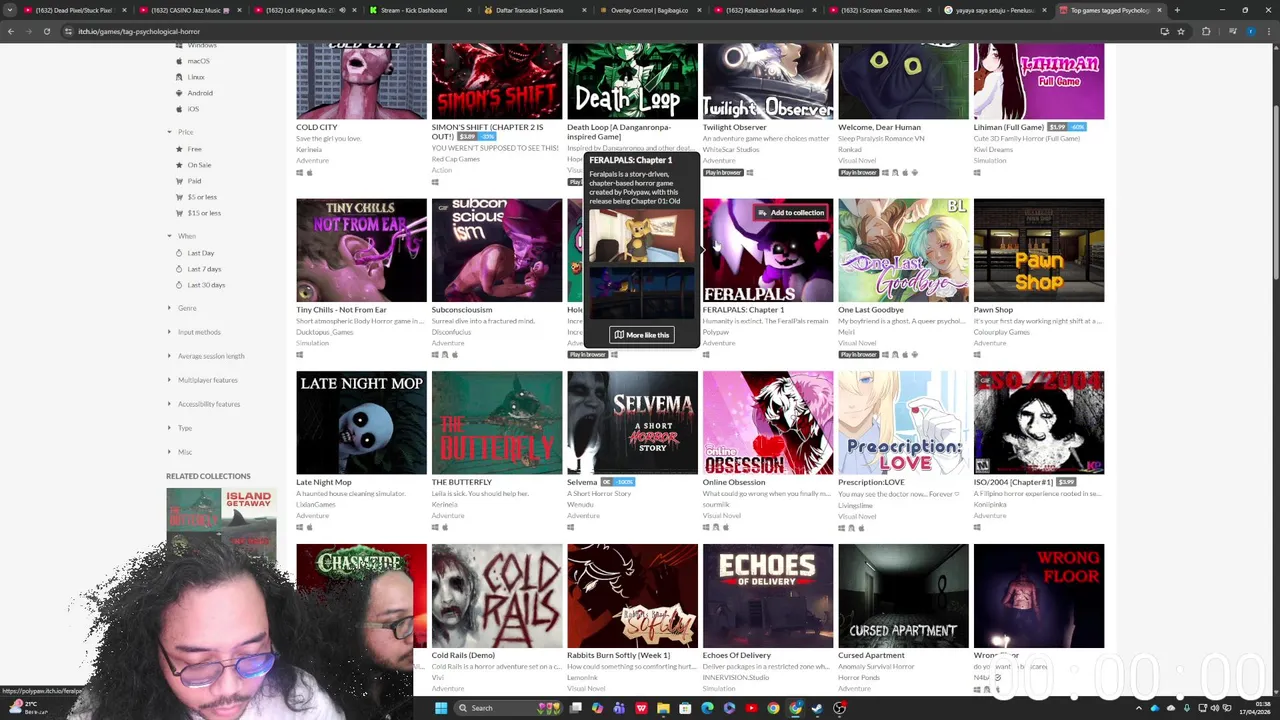Collapse the Price filter section

pyautogui.click(x=180, y=132)
